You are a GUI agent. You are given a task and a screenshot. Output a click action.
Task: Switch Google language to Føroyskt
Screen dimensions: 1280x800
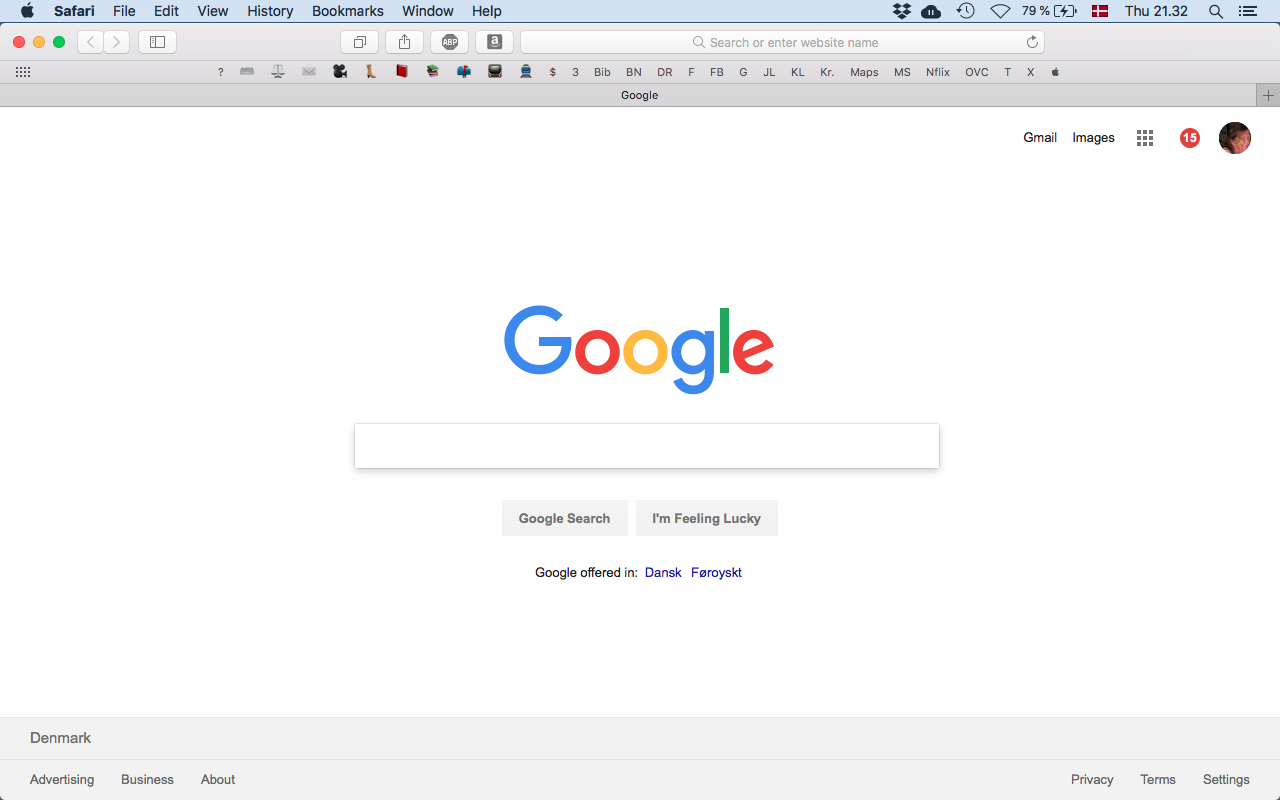click(x=716, y=573)
